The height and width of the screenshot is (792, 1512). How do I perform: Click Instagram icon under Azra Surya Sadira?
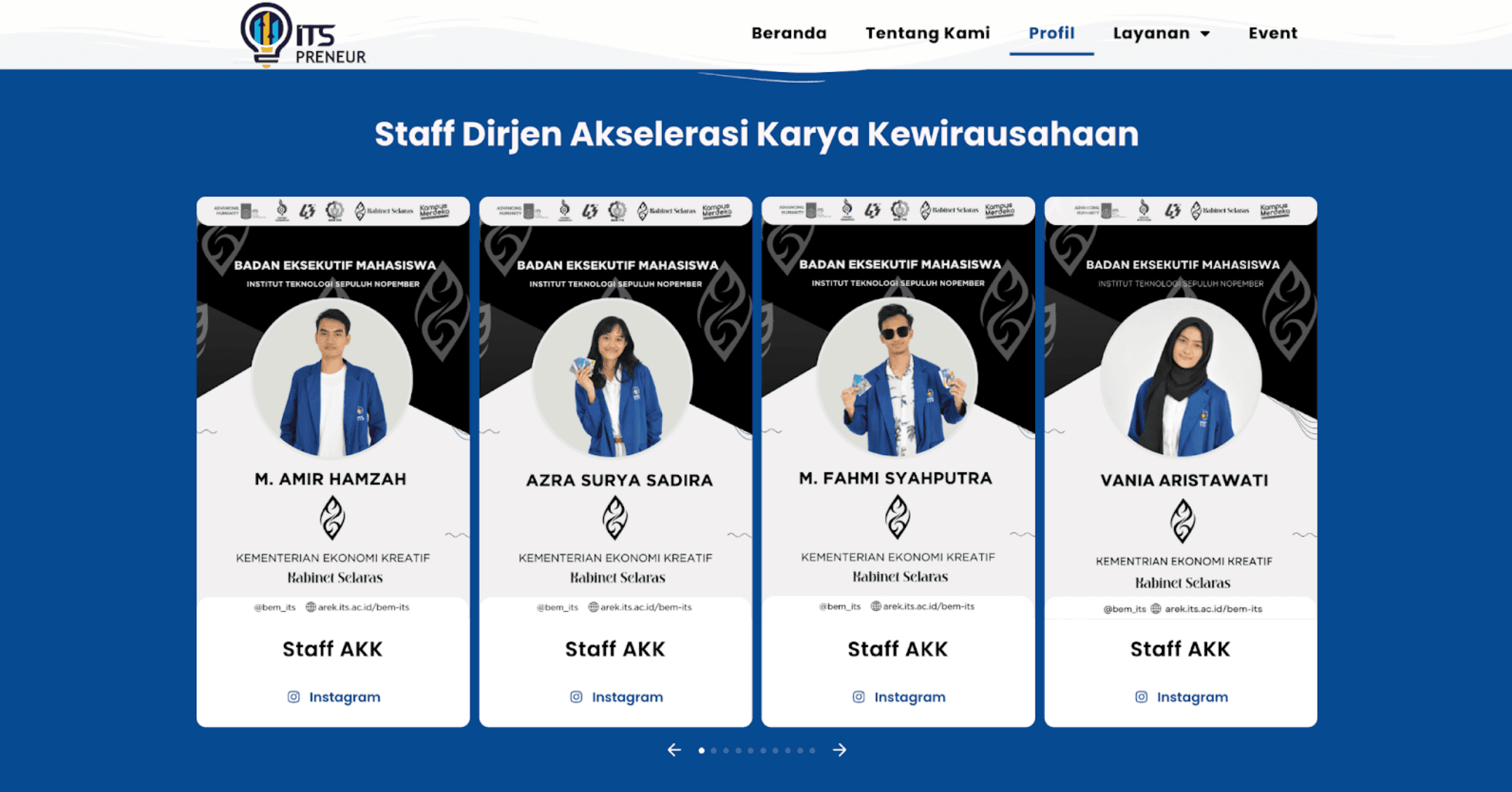(576, 697)
